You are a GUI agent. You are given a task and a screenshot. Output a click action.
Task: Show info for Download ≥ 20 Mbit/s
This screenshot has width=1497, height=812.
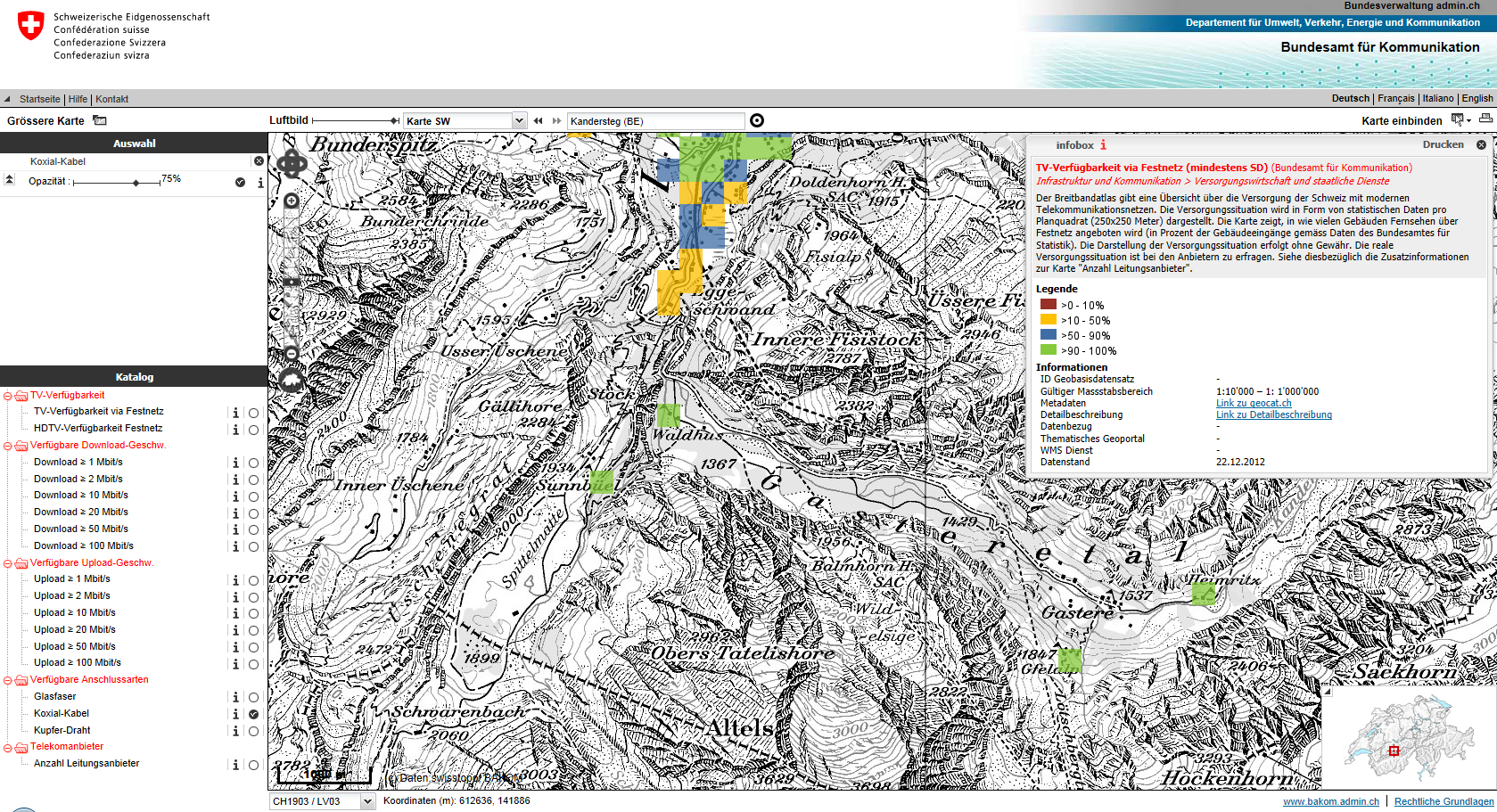click(235, 513)
